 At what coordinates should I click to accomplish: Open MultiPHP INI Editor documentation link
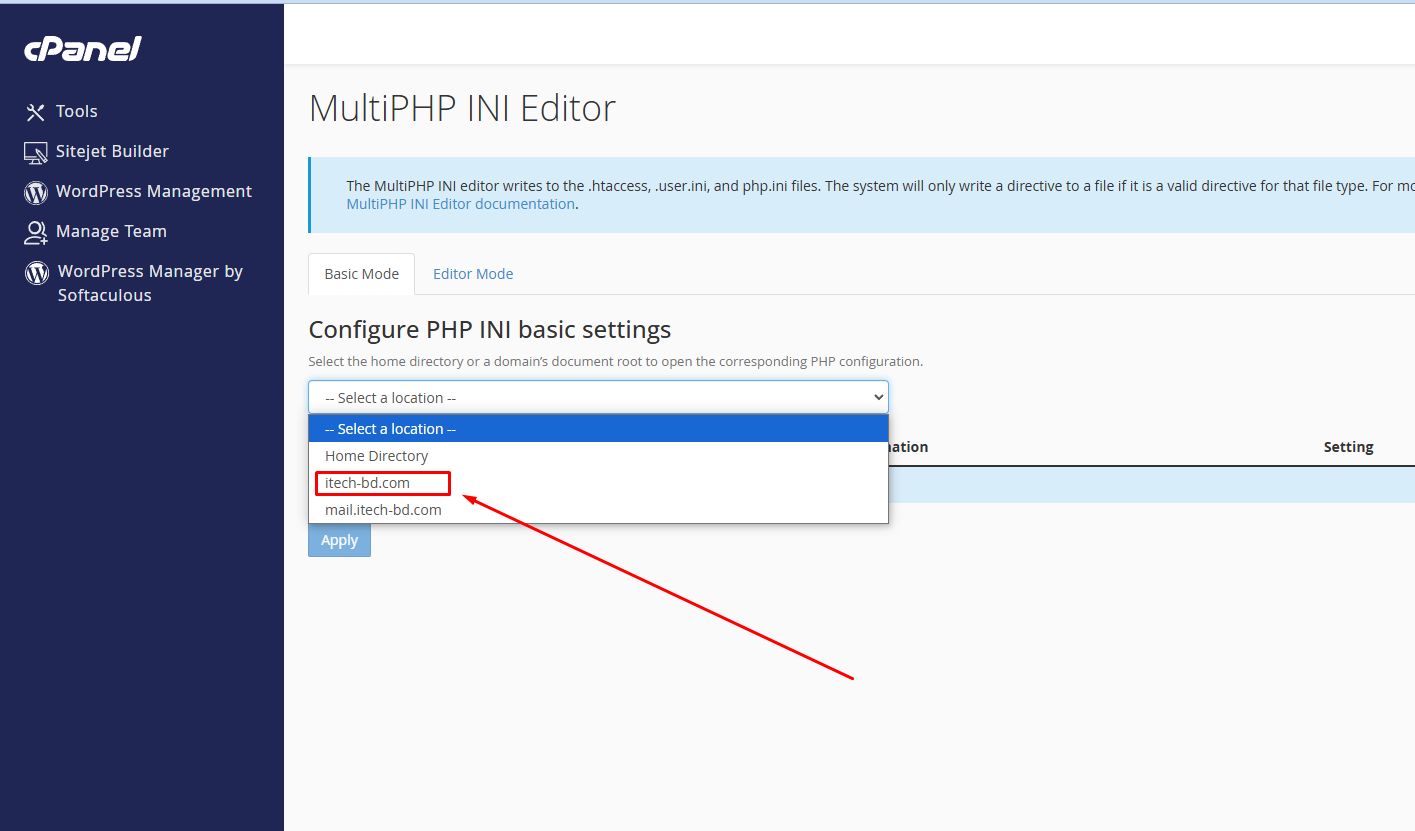click(x=460, y=204)
